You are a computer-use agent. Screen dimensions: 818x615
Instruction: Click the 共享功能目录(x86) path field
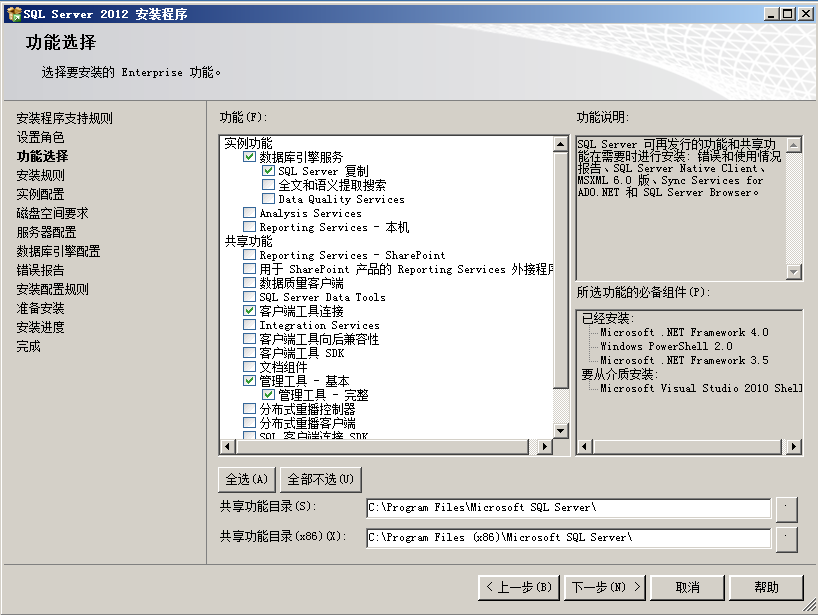click(x=569, y=538)
